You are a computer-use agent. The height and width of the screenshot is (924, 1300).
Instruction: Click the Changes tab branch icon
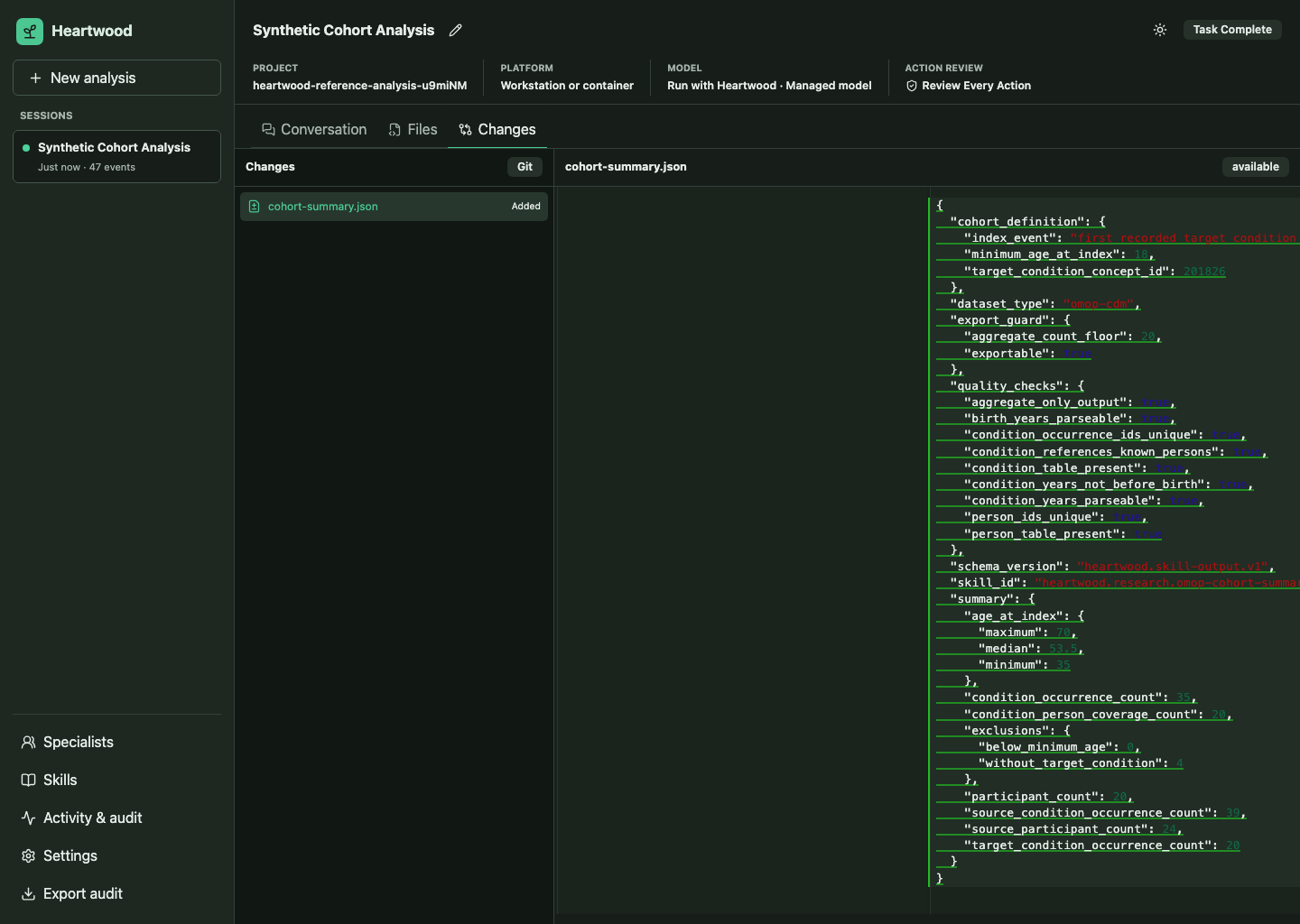[x=466, y=130]
